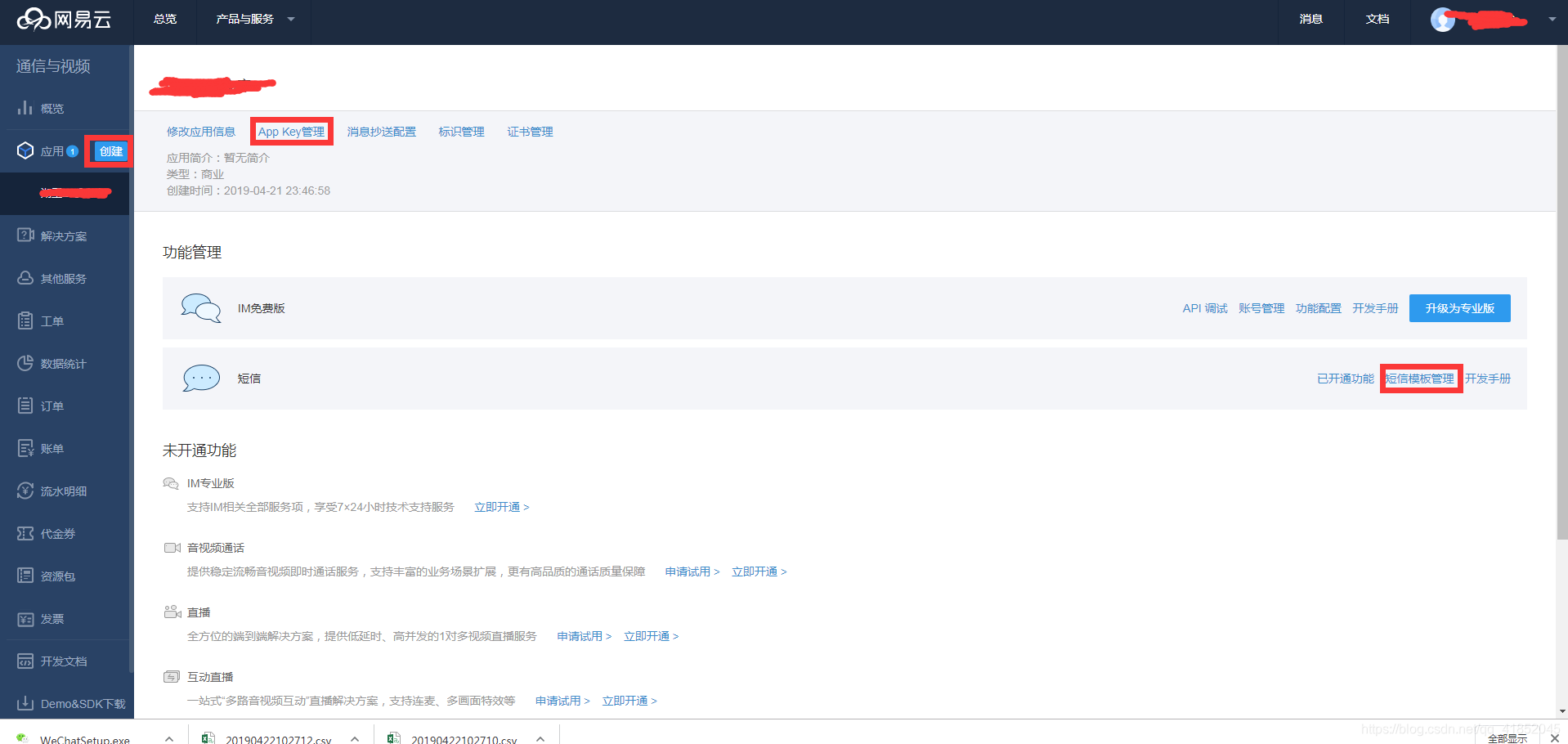
Task: Click the IM专业版 small chat icon
Action: tap(171, 483)
